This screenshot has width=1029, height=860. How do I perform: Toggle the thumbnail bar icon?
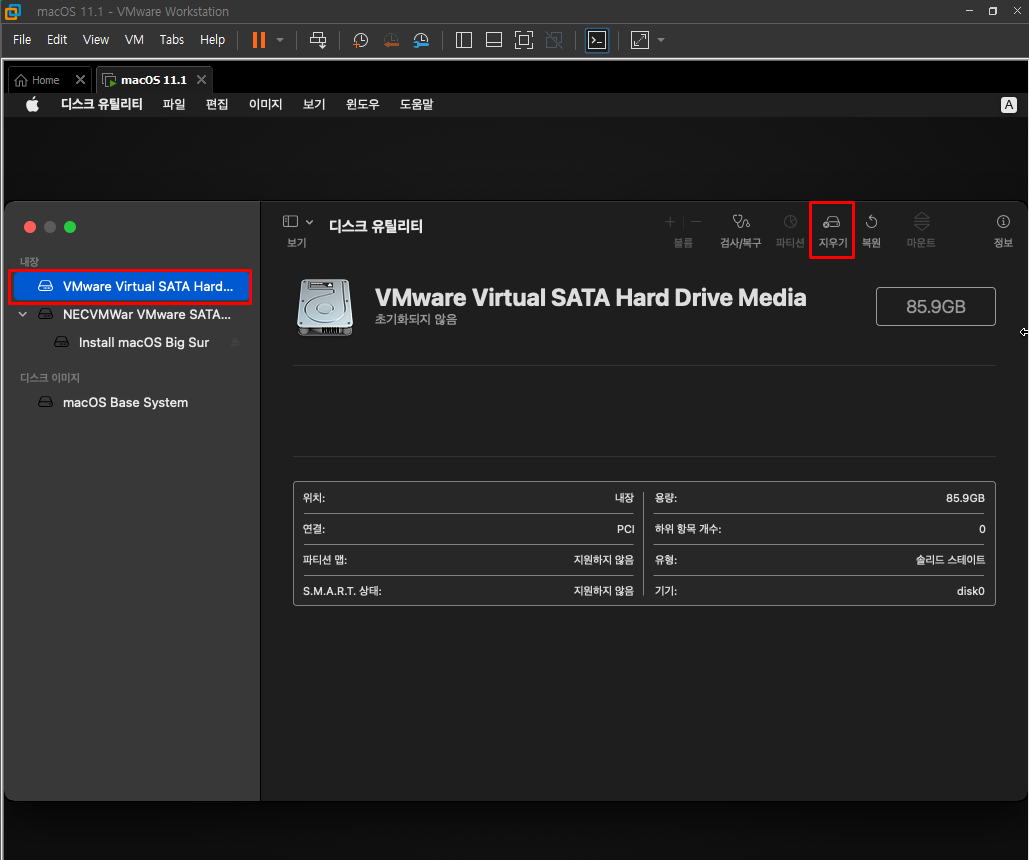click(494, 40)
